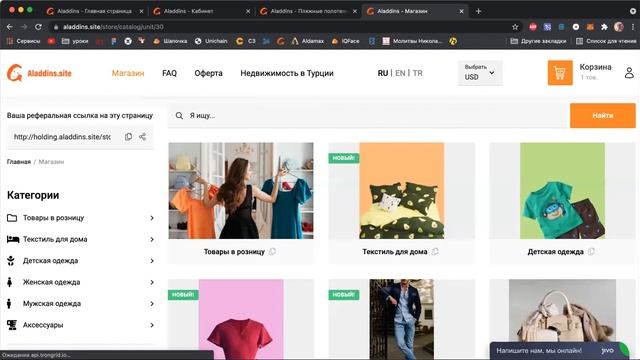Expand the Детская одежда category chevron

[x=152, y=261]
